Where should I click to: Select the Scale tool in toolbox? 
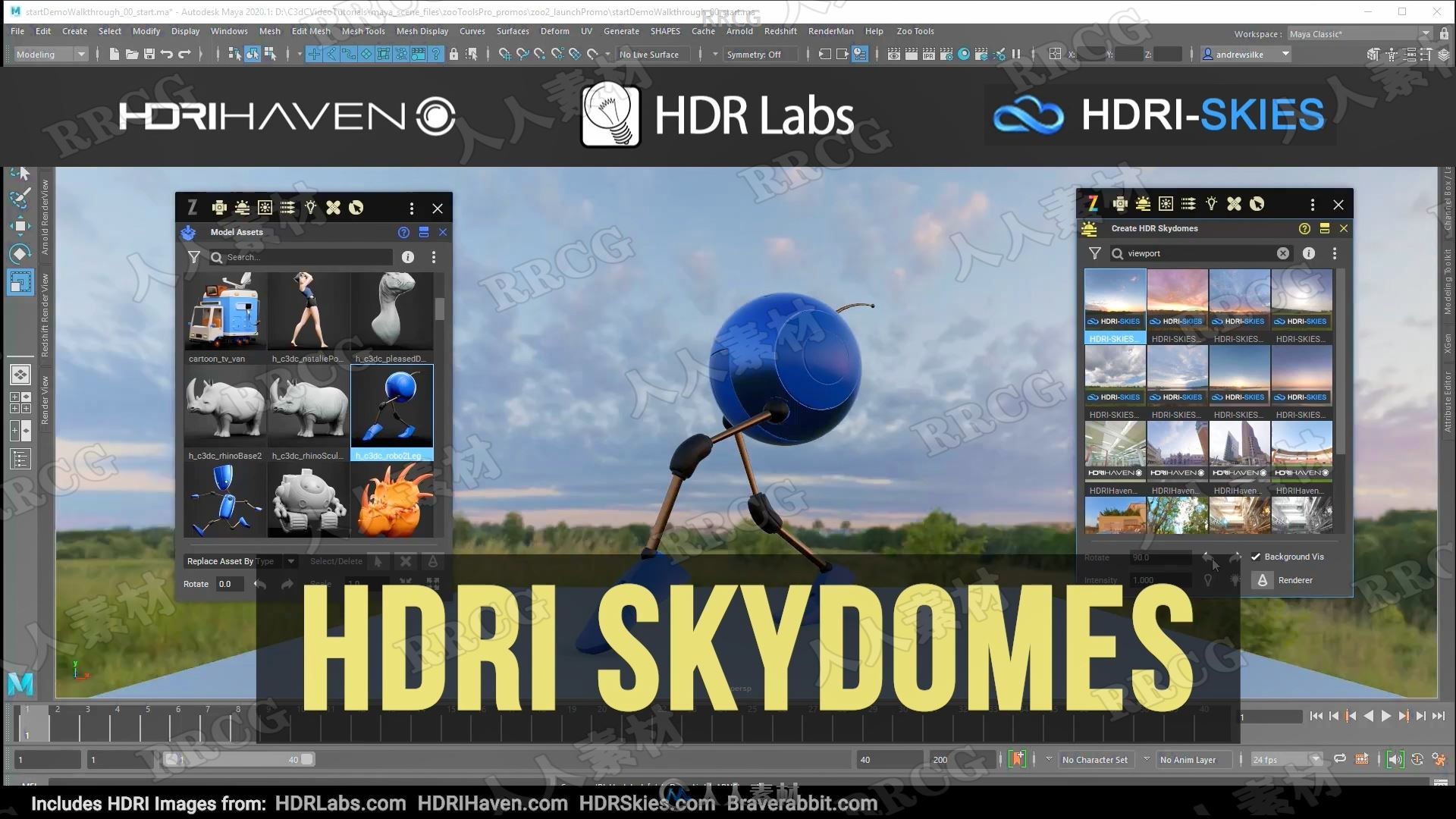point(20,282)
